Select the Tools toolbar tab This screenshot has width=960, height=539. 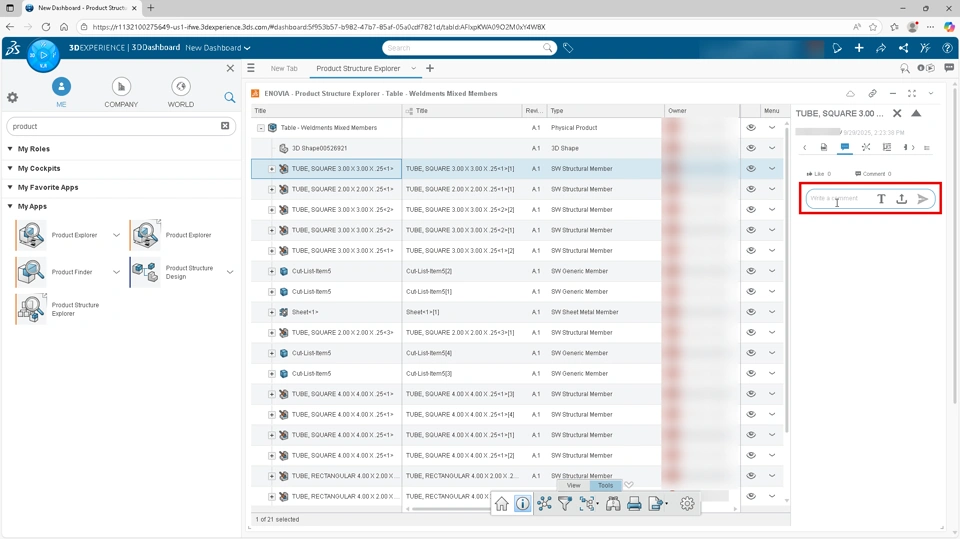606,485
